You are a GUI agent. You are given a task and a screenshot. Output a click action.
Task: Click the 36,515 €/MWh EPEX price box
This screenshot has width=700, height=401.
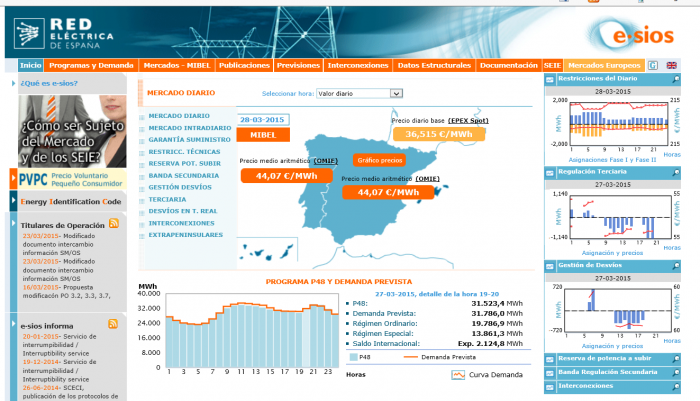coord(439,134)
